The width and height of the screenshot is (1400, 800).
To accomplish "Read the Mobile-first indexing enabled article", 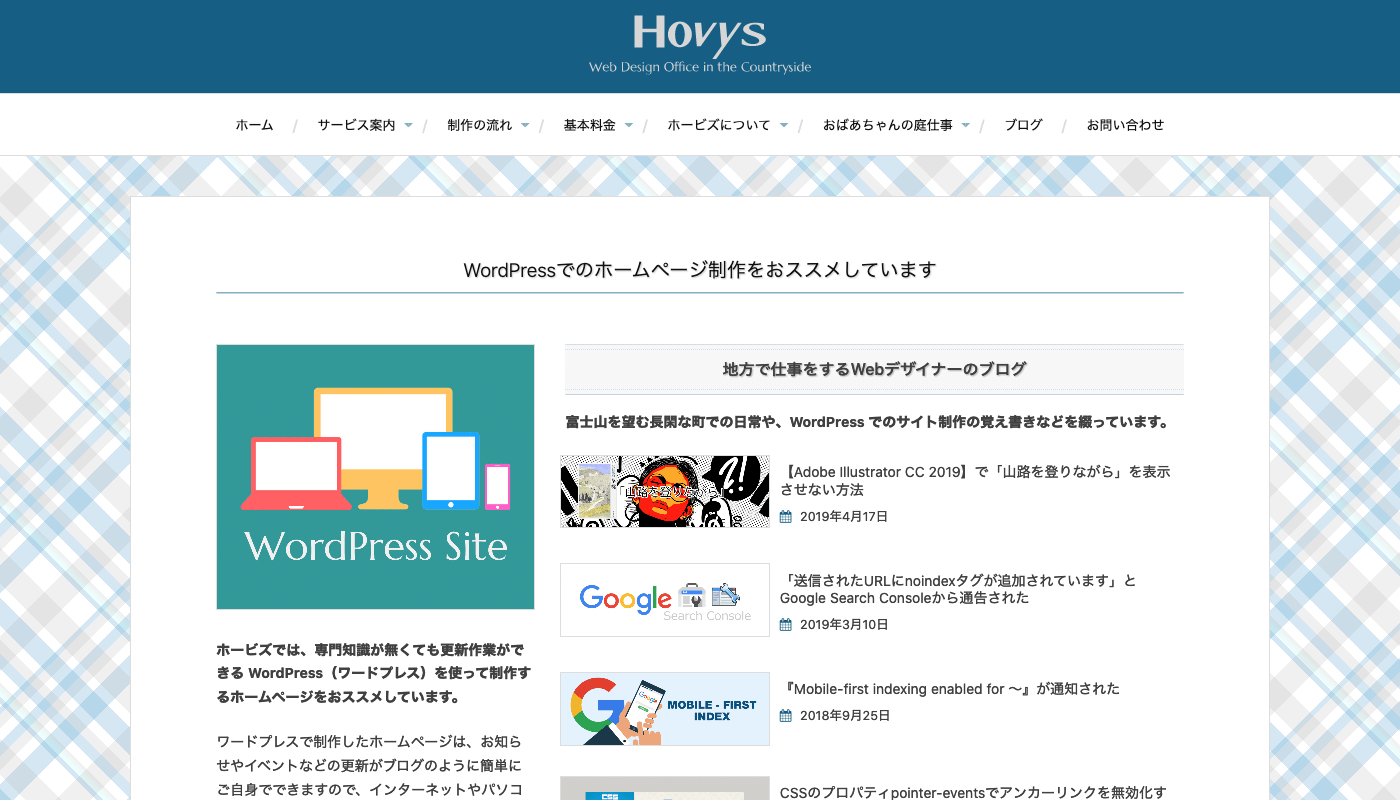I will click(x=950, y=689).
